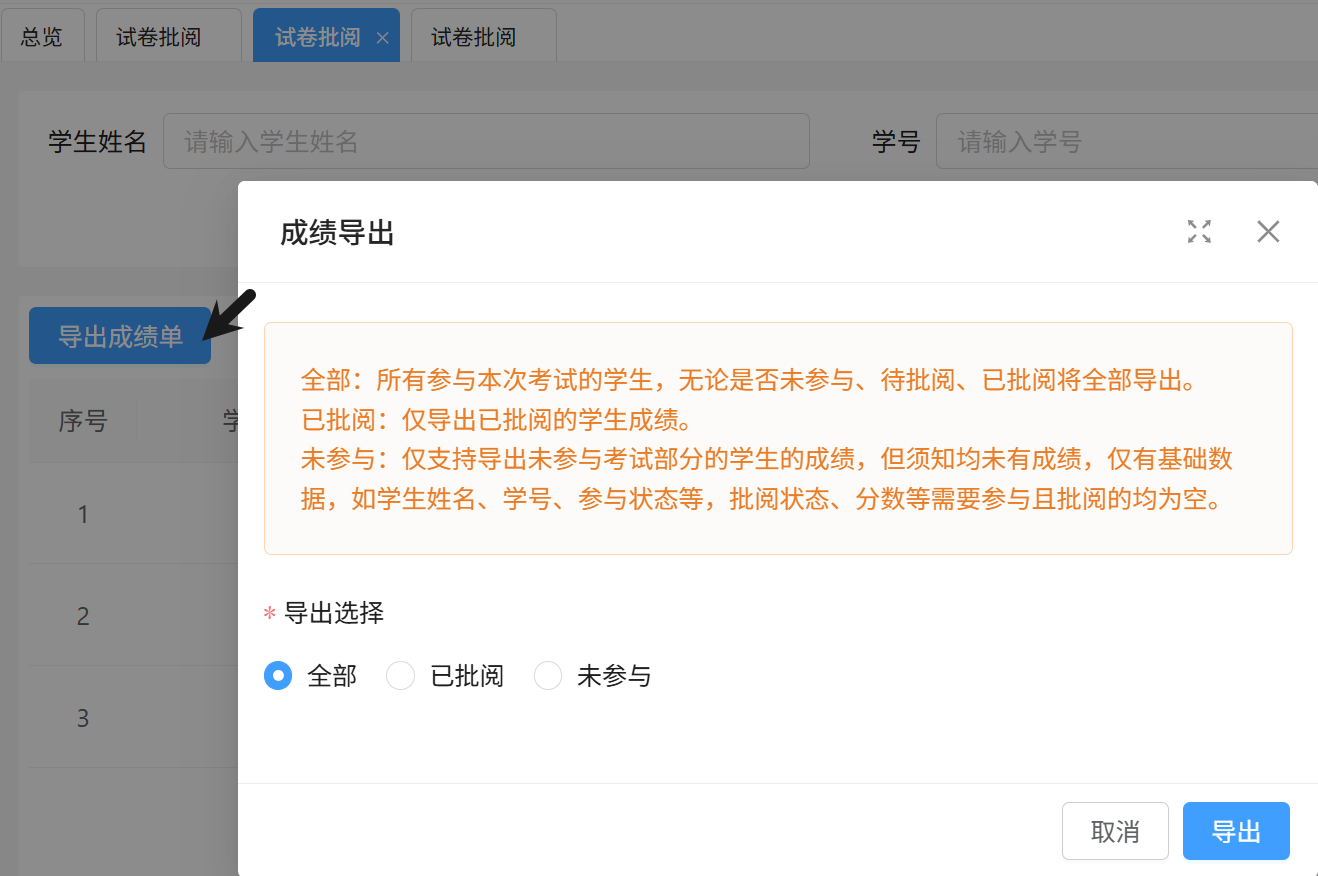
Task: Focus the 学生姓名 input field
Action: [486, 141]
